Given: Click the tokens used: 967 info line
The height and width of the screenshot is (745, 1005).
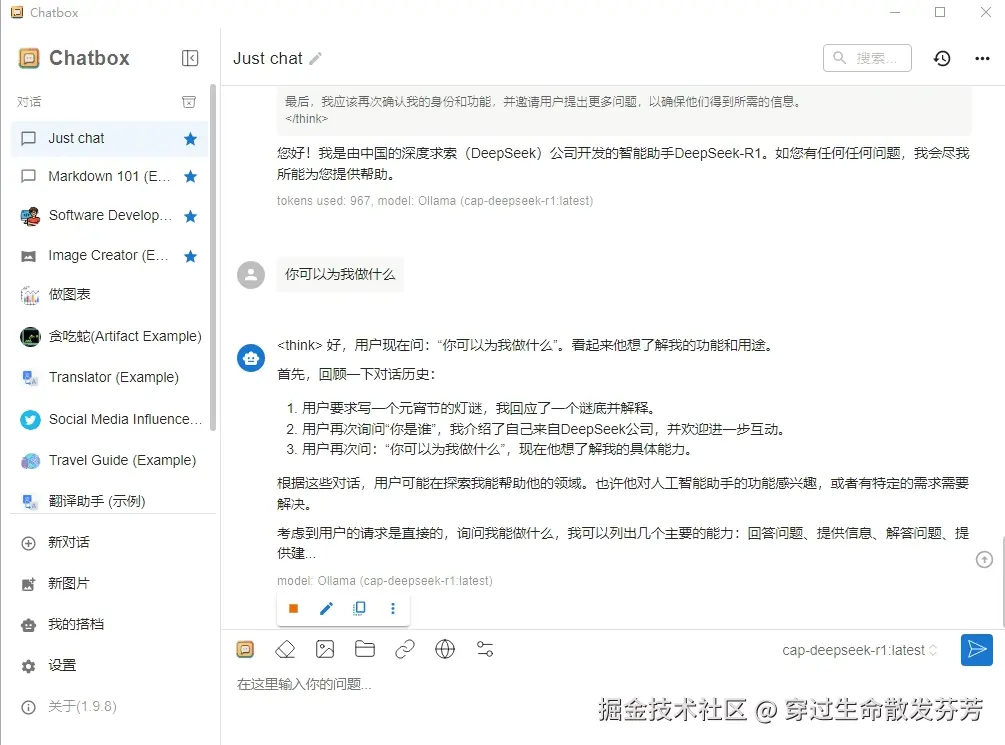Looking at the screenshot, I should click(x=435, y=201).
